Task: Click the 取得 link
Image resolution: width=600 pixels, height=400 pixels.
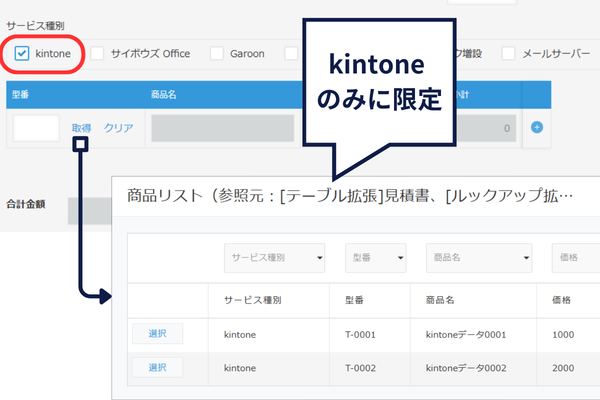Action: 81,128
